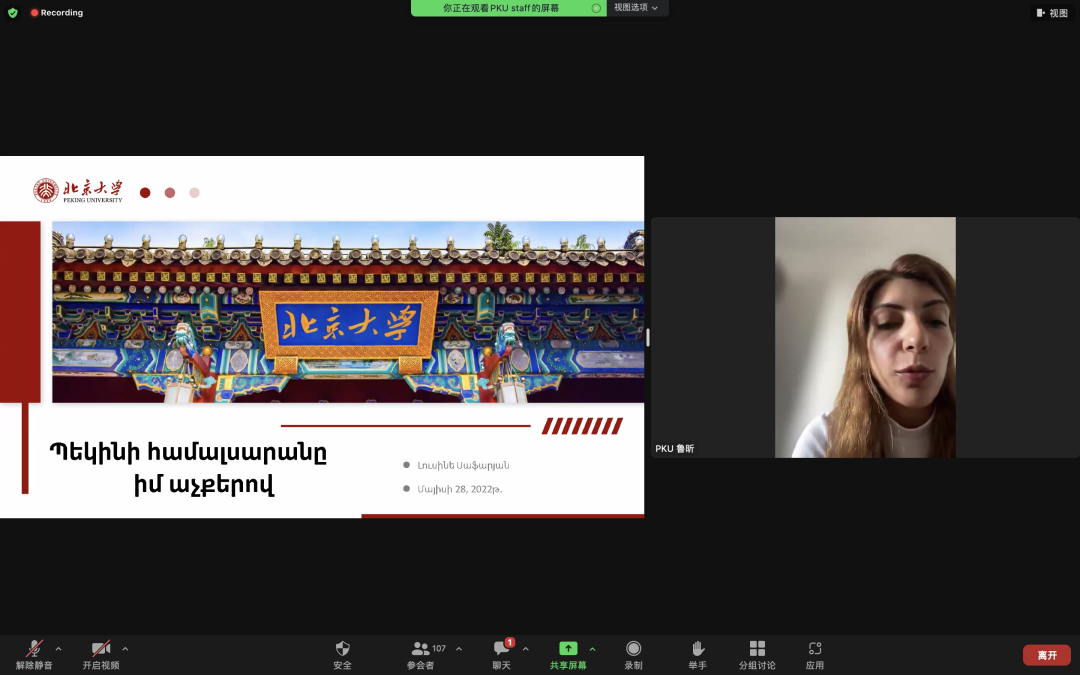1080x675 pixels.
Task: Click the divider handle between slide and video
Action: point(647,338)
